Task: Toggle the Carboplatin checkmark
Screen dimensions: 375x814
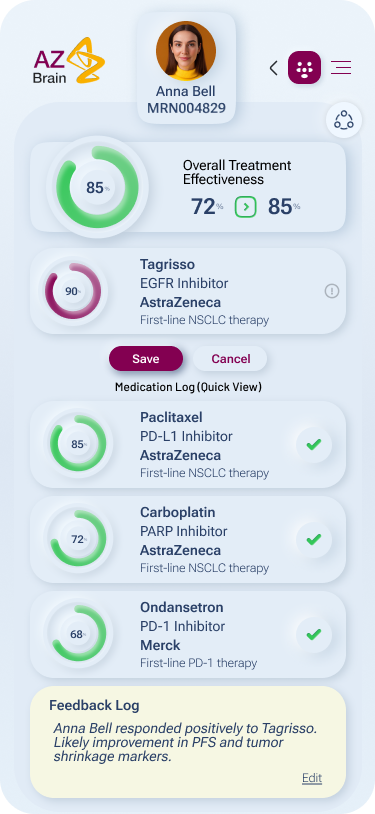Action: point(314,540)
